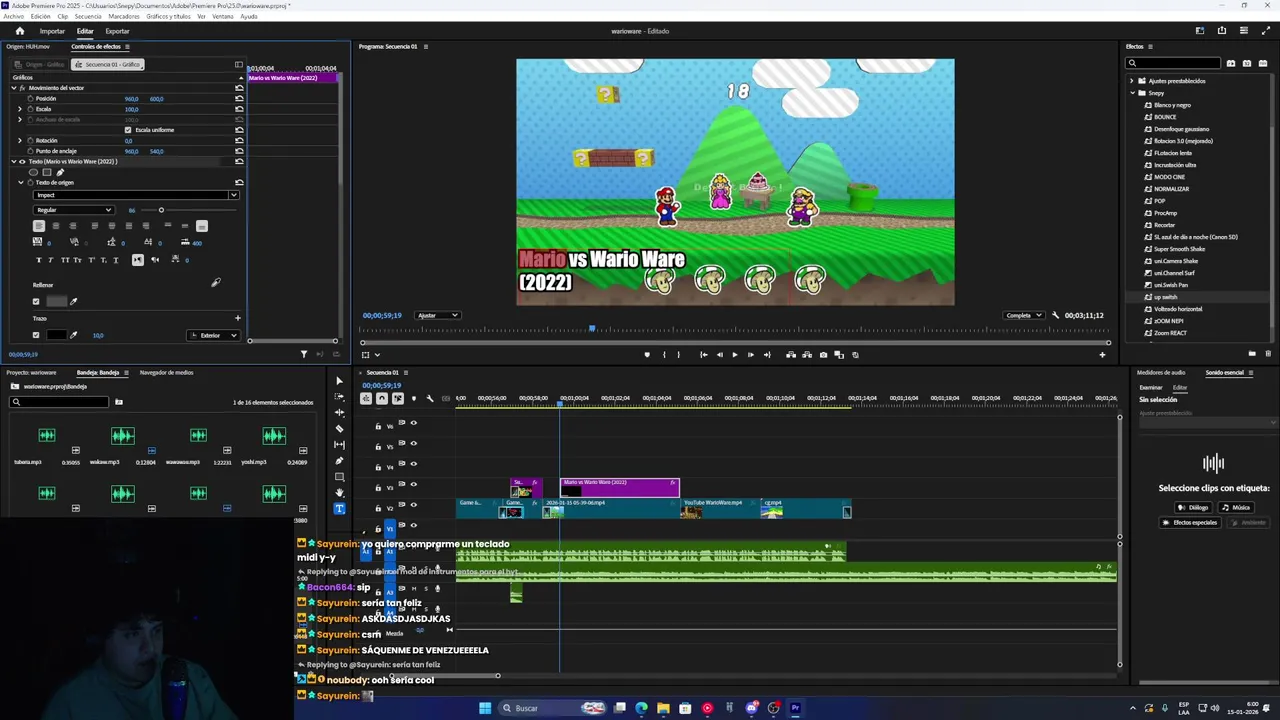Open the Regular font style dropdown
This screenshot has height=720, width=1280.
click(x=74, y=210)
